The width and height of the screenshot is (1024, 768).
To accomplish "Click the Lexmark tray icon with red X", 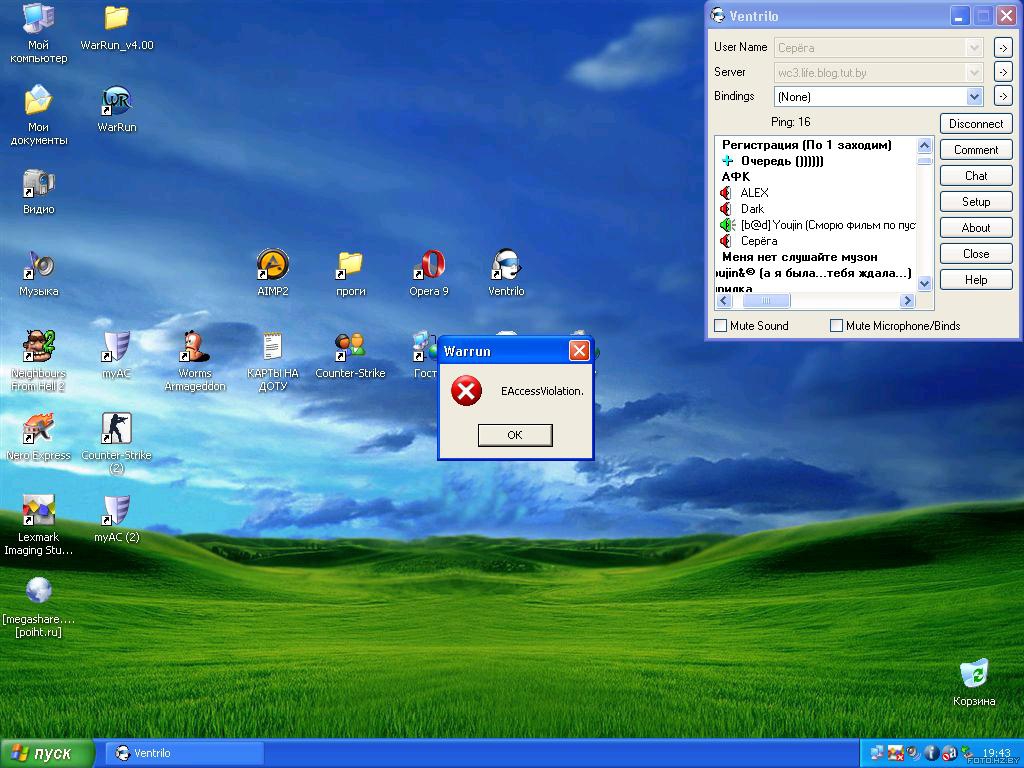I will click(x=895, y=753).
